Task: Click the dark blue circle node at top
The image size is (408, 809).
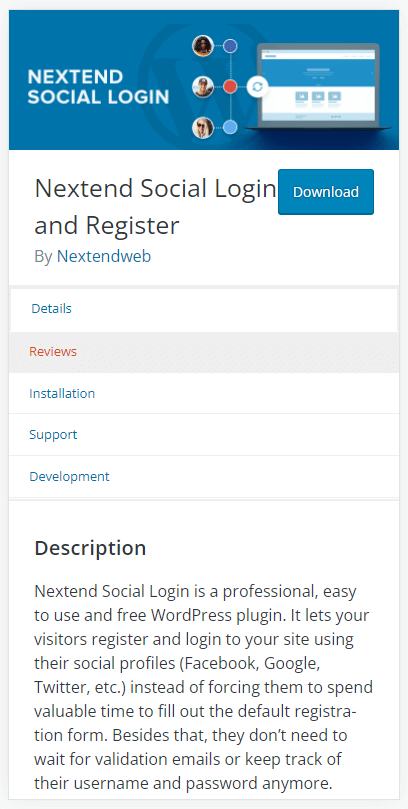Action: click(230, 46)
